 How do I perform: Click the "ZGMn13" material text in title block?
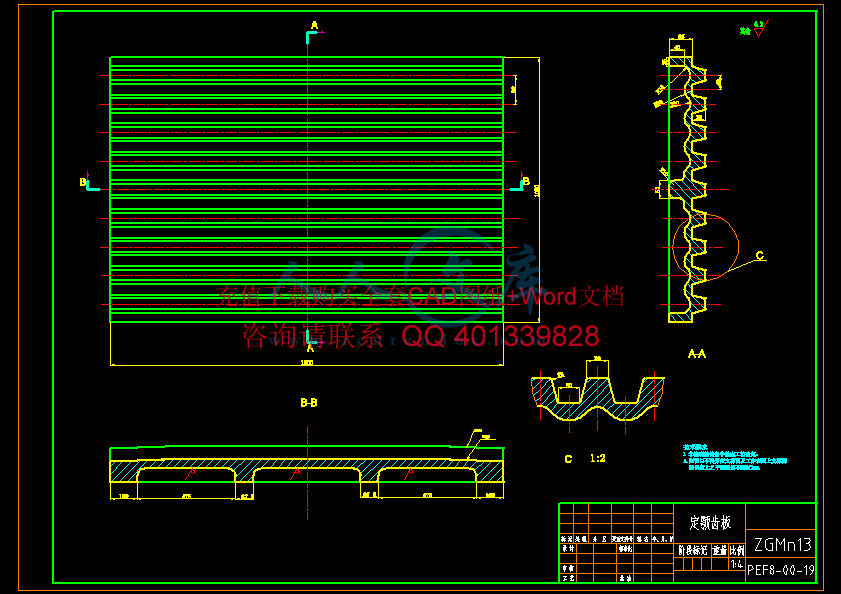click(783, 545)
